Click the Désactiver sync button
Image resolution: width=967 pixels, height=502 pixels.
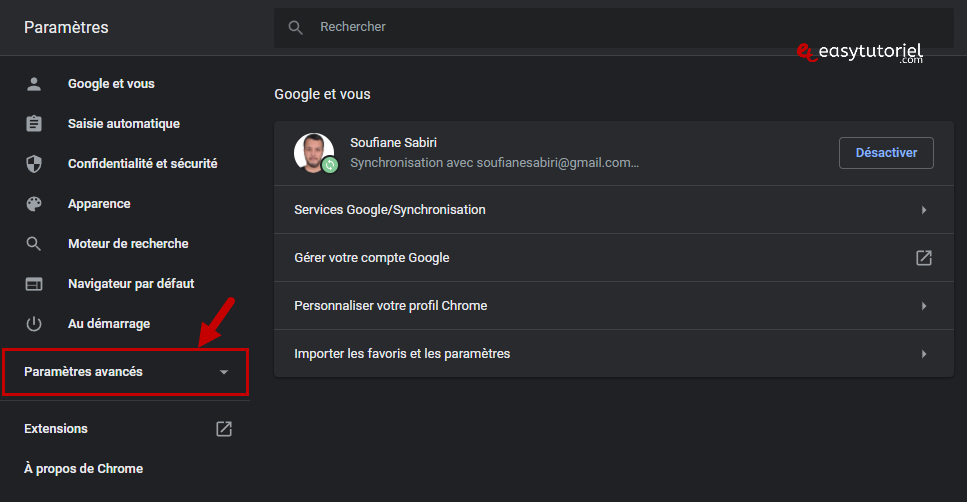(886, 153)
